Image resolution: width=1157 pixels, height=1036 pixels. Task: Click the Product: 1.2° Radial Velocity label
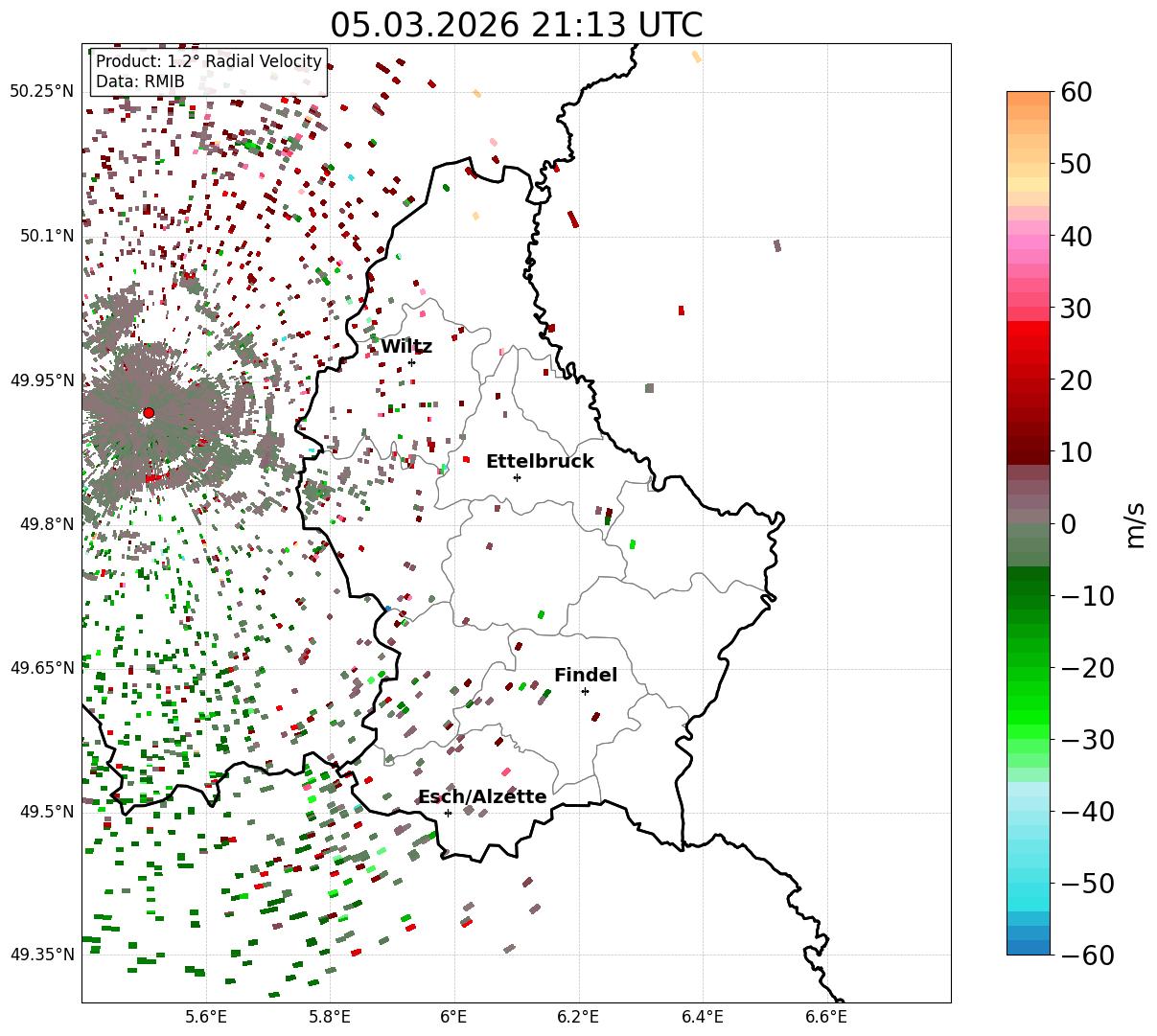point(209,62)
